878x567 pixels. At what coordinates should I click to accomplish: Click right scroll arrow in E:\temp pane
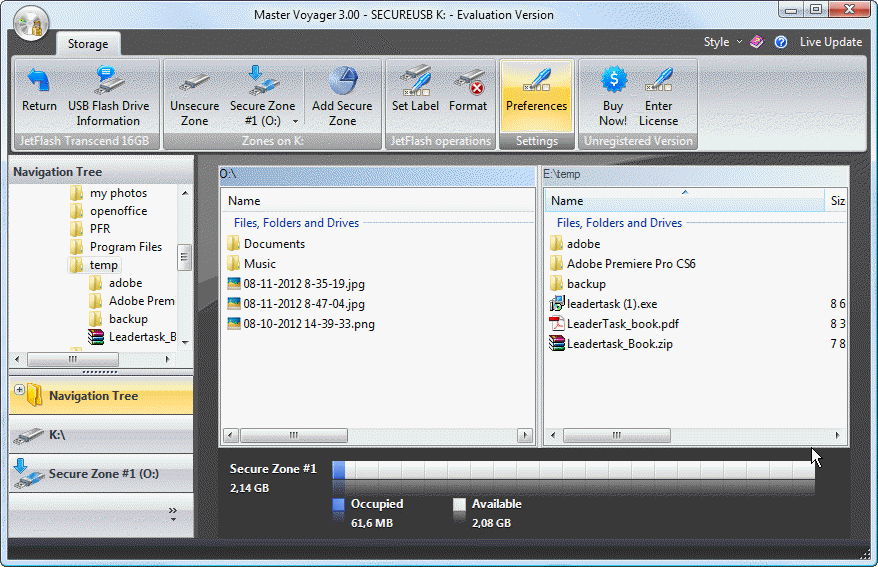coord(838,435)
